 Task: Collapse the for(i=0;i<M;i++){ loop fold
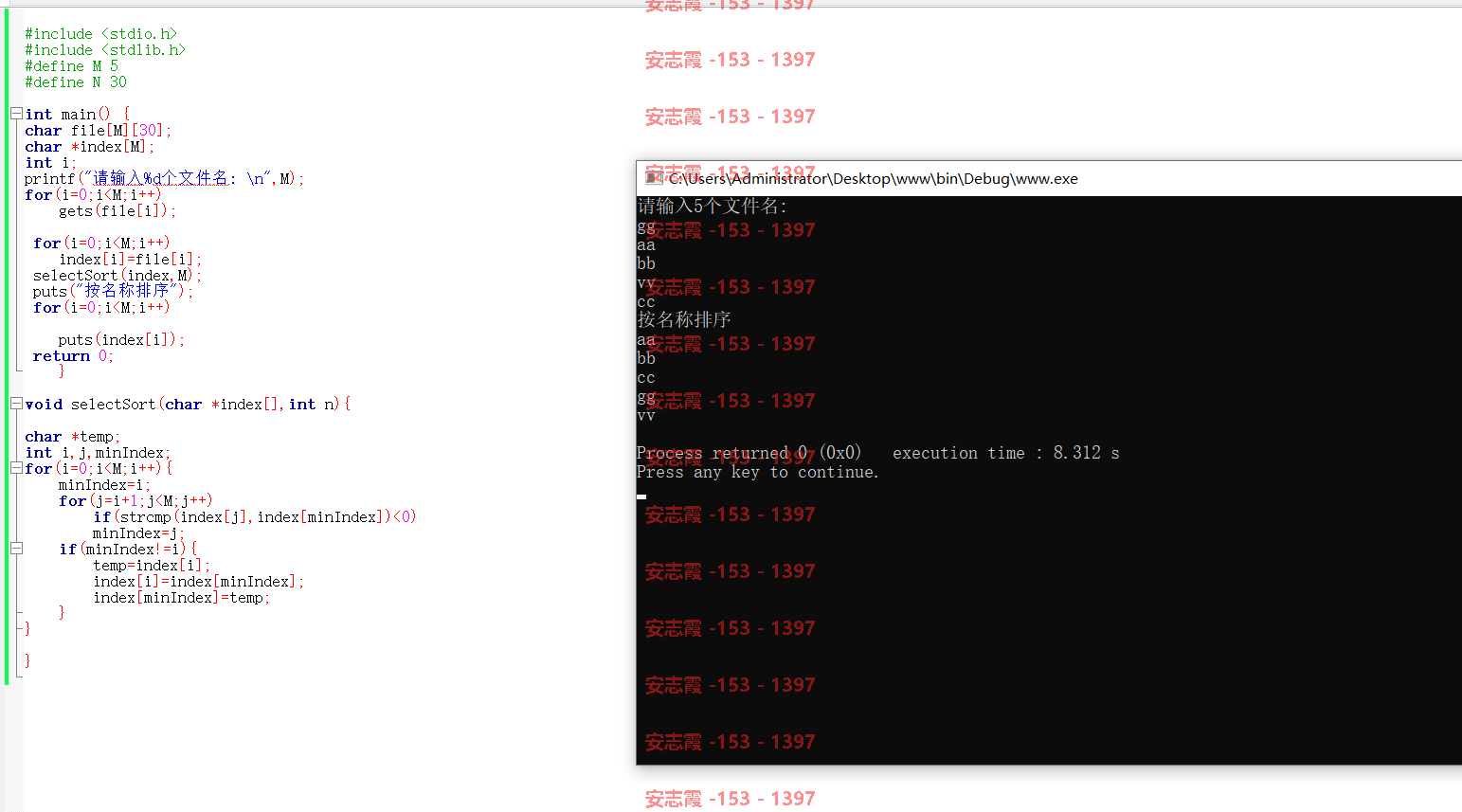coord(16,468)
